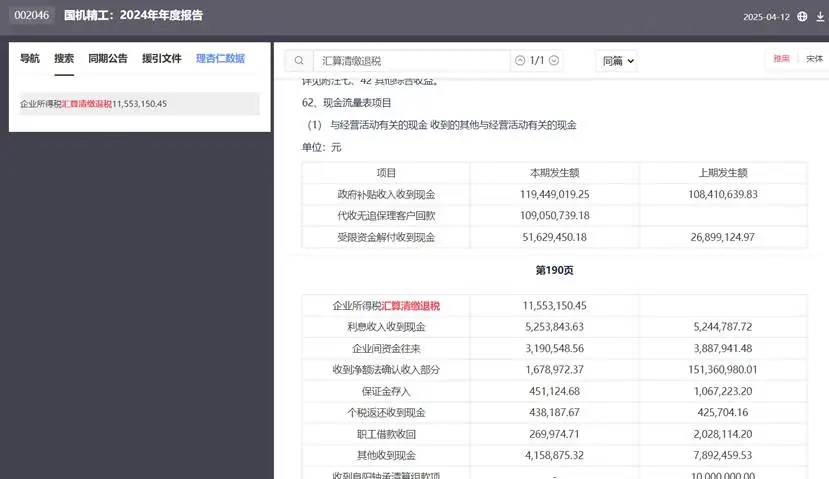The image size is (829, 479).
Task: Click highlighted 汇算清缴退税 in the table
Action: click(411, 306)
